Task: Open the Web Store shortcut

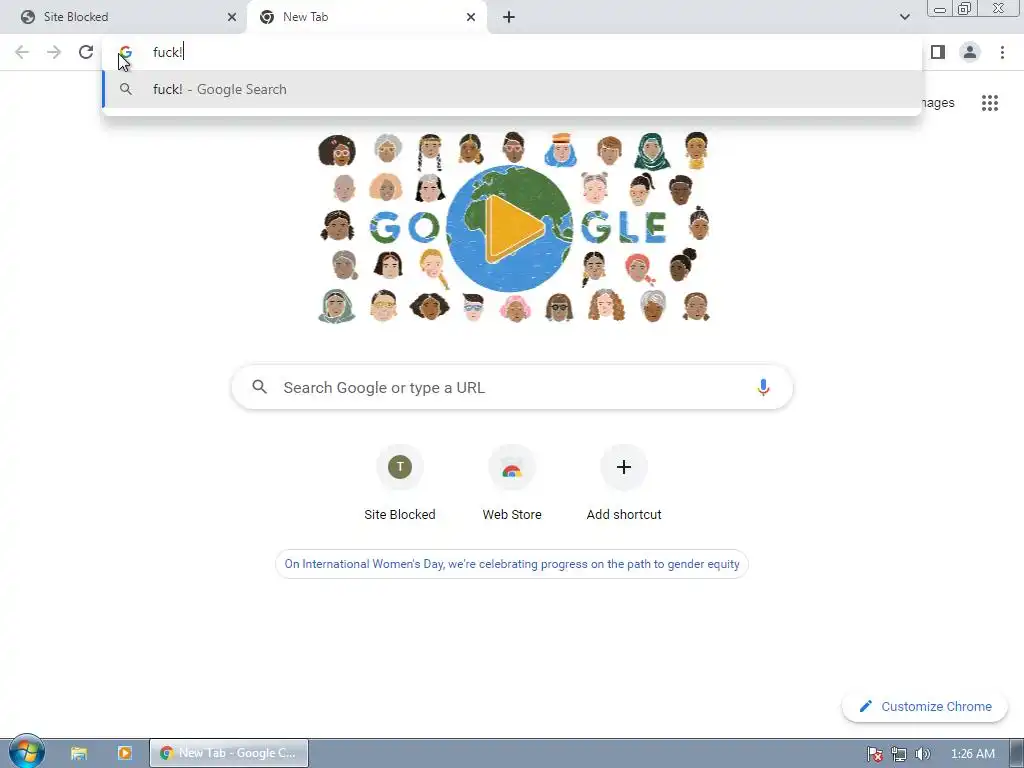Action: click(512, 483)
